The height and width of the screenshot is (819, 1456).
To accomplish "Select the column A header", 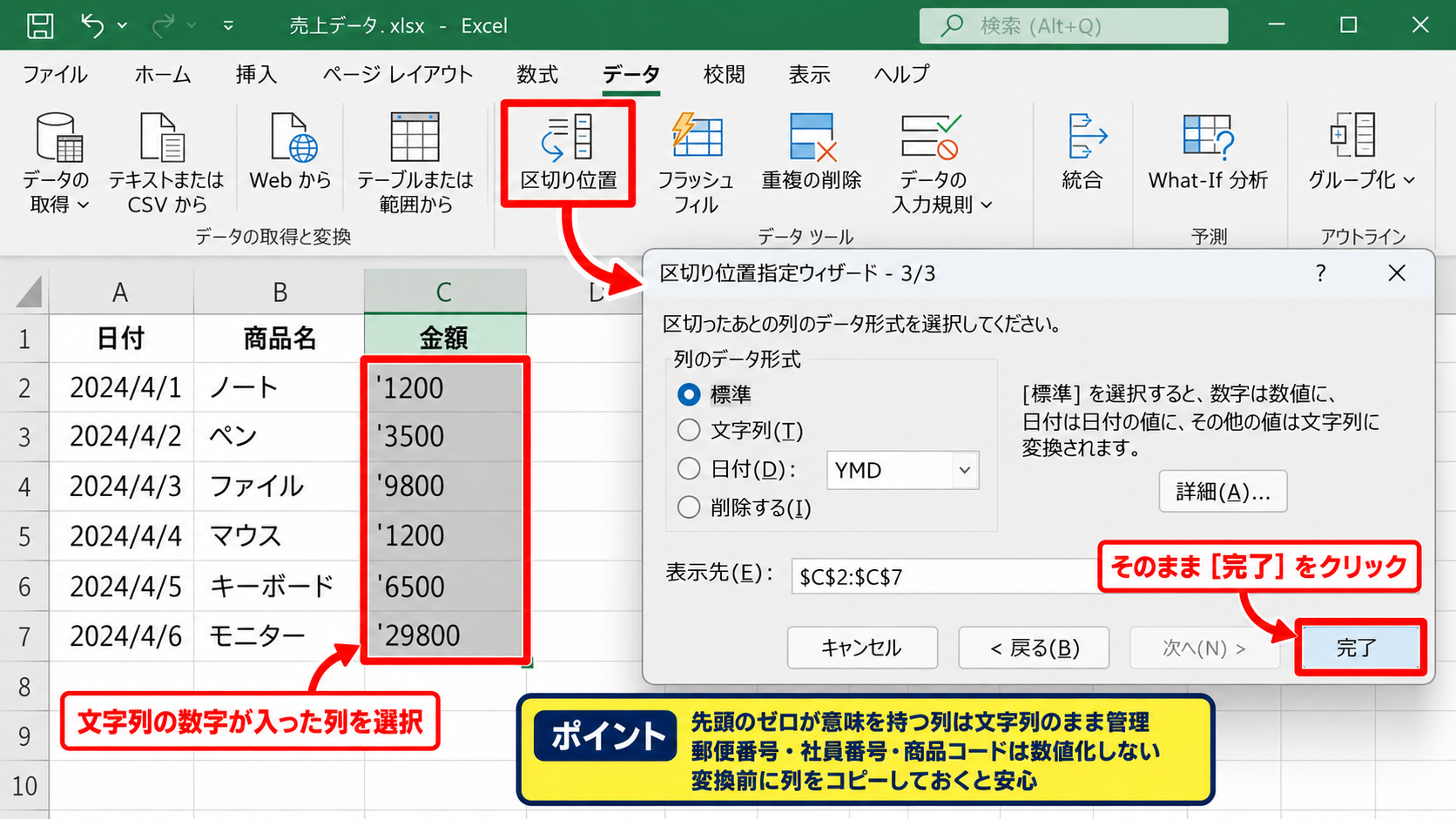I will tap(120, 292).
